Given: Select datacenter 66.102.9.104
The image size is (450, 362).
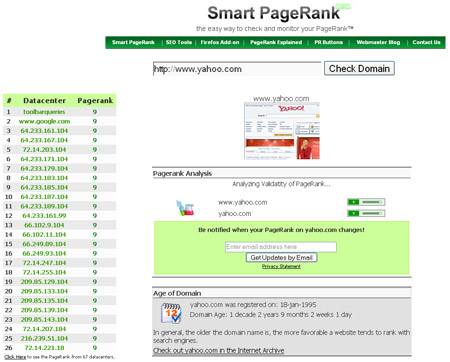Looking at the screenshot, I should point(44,225).
